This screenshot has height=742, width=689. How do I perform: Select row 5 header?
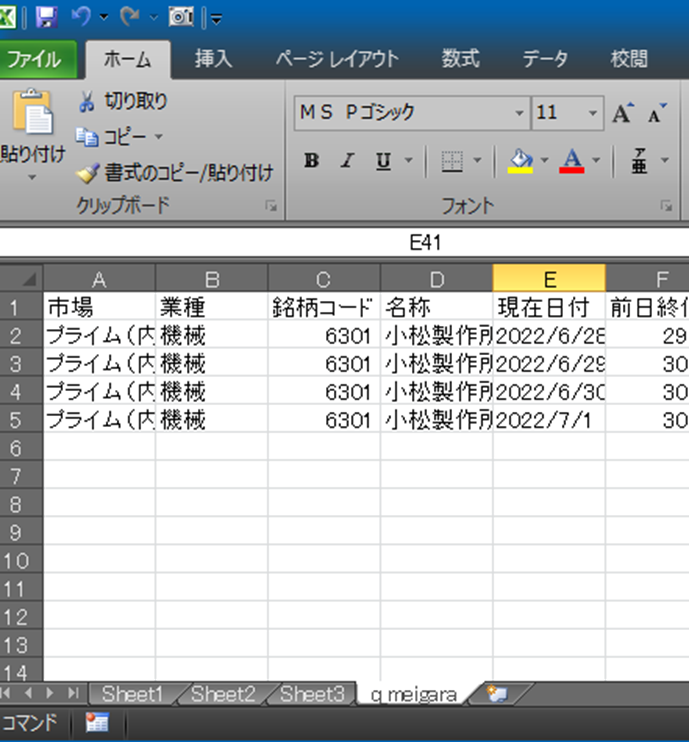click(x=21, y=420)
